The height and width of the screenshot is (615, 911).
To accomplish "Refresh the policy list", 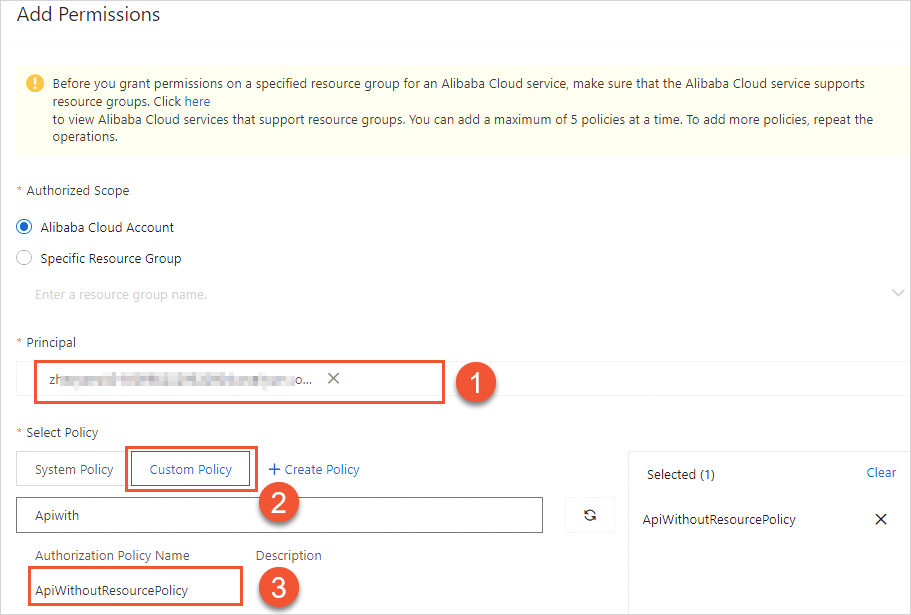I will point(590,515).
